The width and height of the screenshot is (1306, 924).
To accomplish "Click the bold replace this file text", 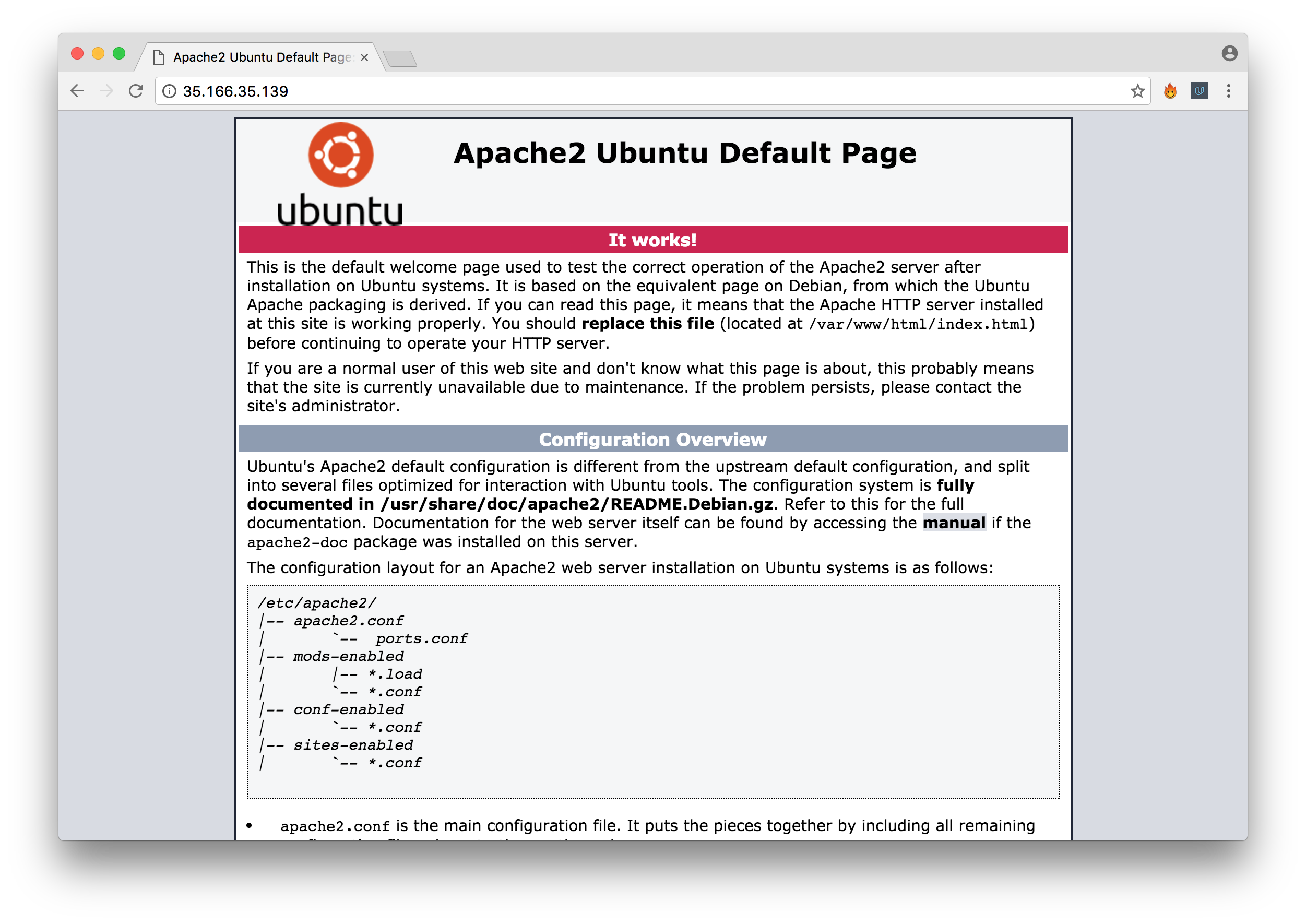I will pyautogui.click(x=647, y=324).
